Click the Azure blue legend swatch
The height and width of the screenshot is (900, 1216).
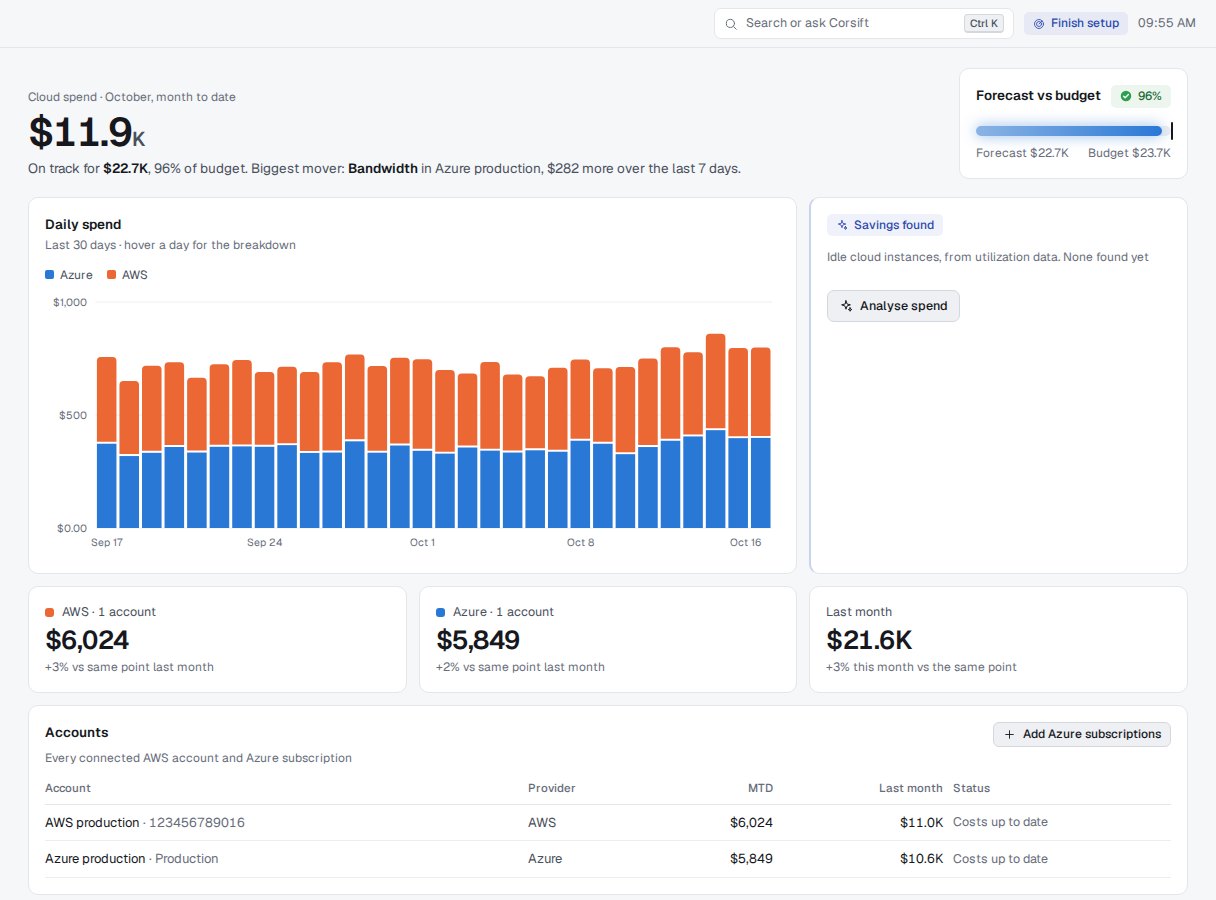(50, 275)
